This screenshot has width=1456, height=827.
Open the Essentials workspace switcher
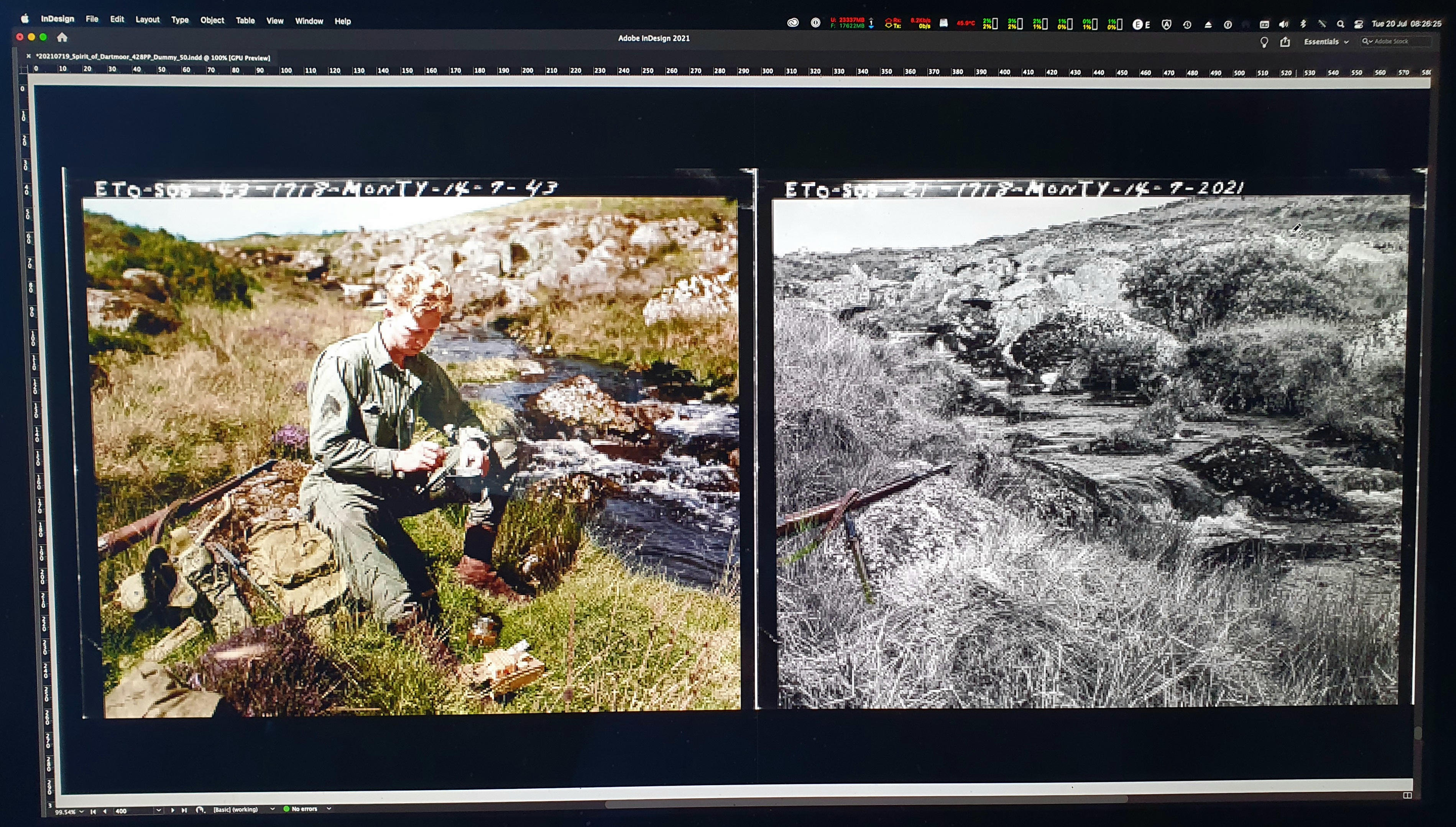1326,41
